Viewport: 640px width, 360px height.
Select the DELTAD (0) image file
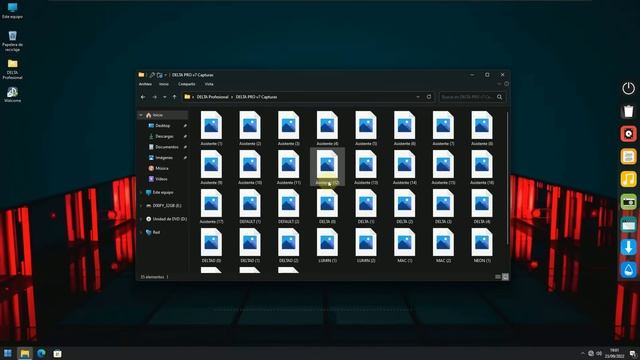[211, 245]
